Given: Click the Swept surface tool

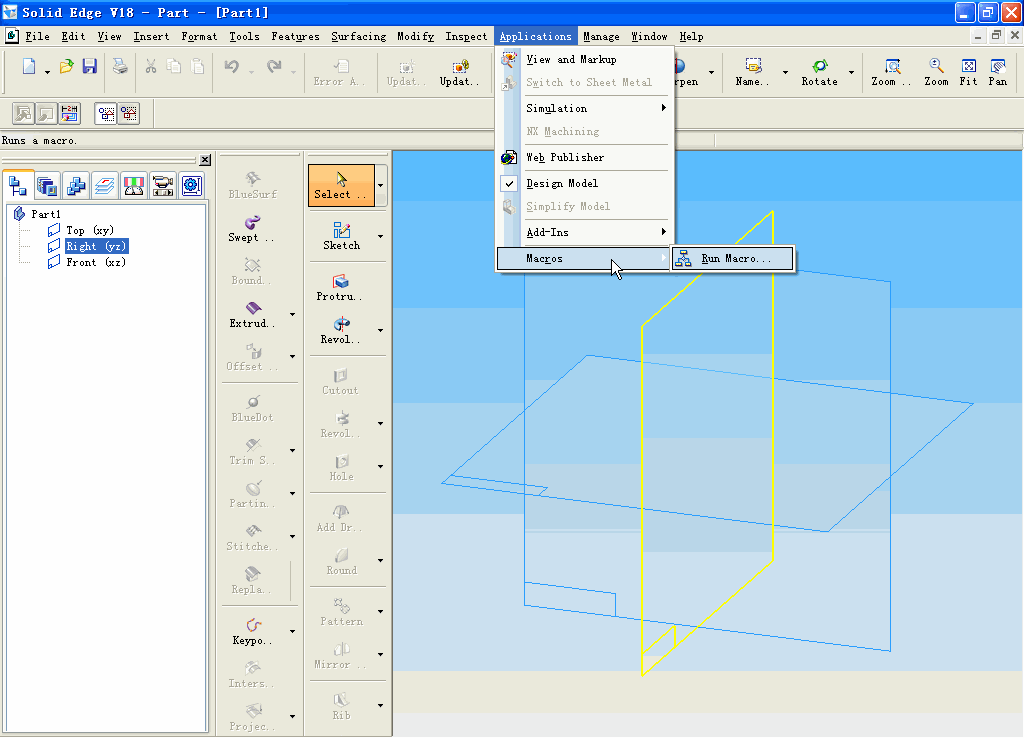Looking at the screenshot, I should 252,229.
